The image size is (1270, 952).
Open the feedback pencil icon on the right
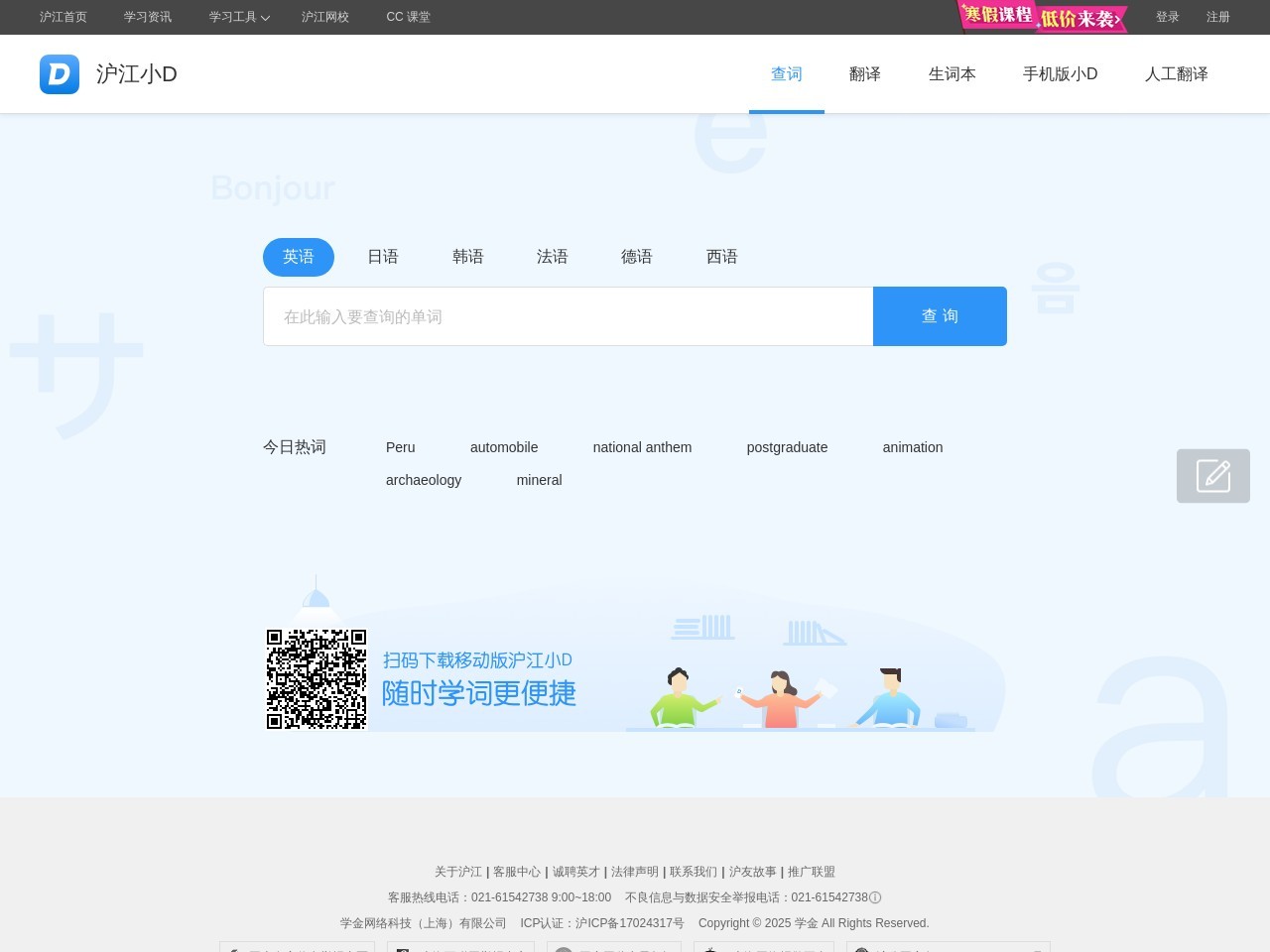[x=1213, y=476]
